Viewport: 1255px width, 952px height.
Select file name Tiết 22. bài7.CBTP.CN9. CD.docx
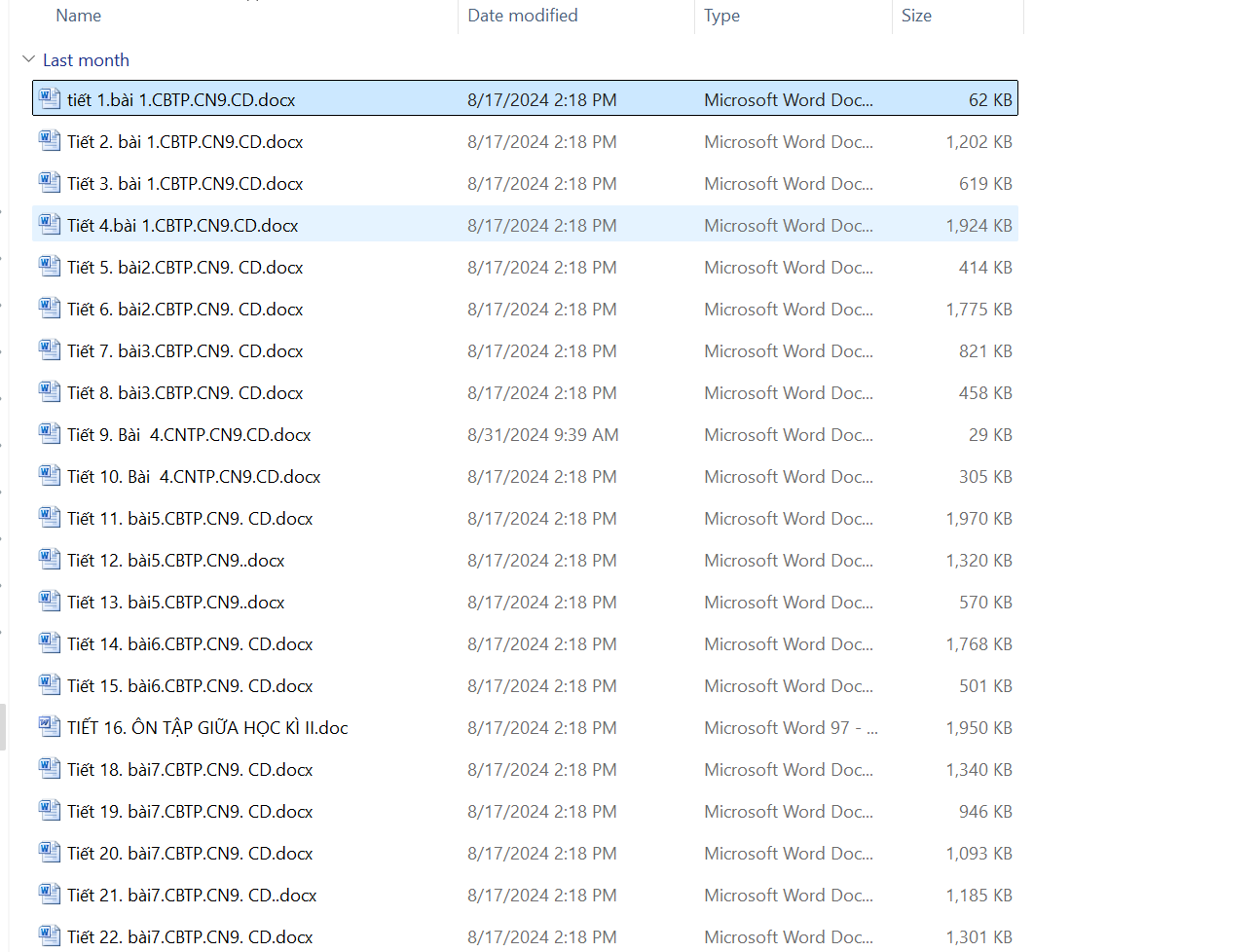(x=190, y=937)
